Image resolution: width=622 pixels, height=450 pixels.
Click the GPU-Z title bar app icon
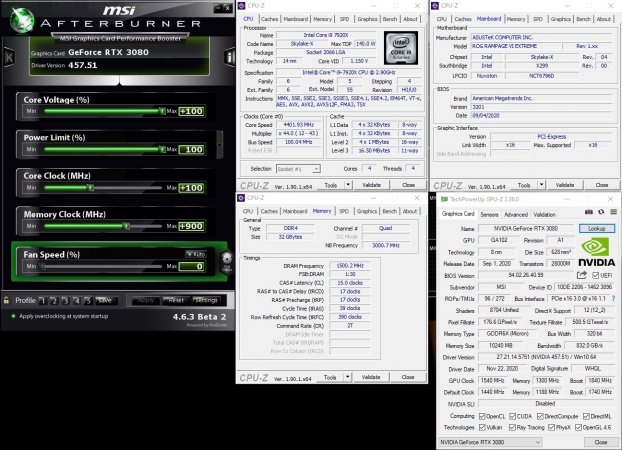coord(444,199)
